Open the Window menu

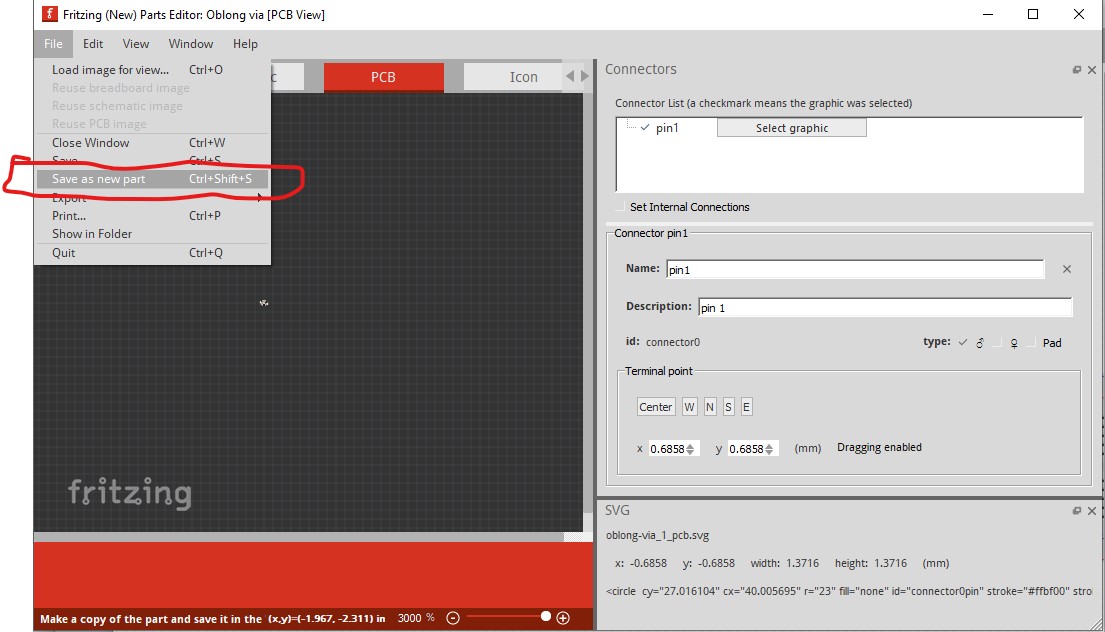190,44
